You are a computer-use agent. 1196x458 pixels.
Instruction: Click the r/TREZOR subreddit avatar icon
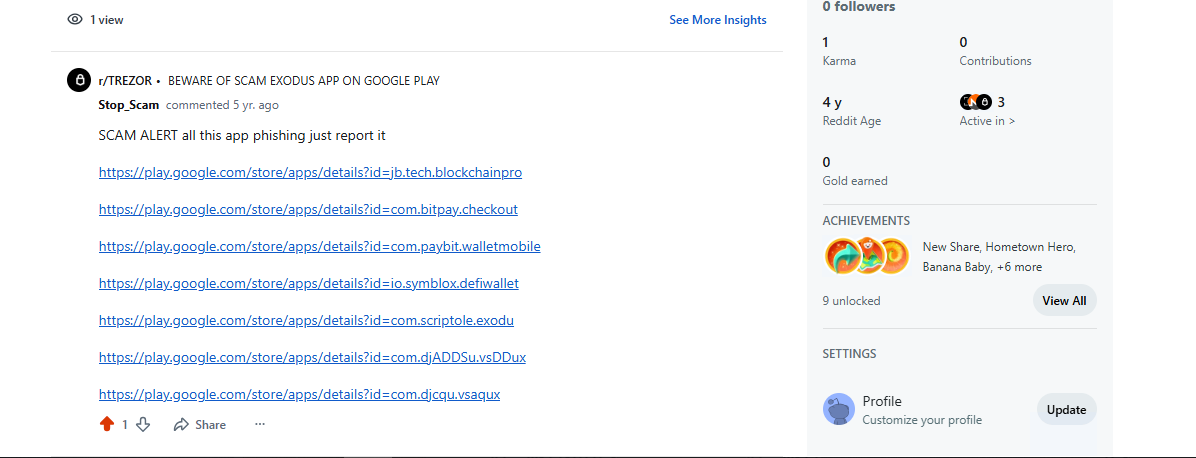79,80
